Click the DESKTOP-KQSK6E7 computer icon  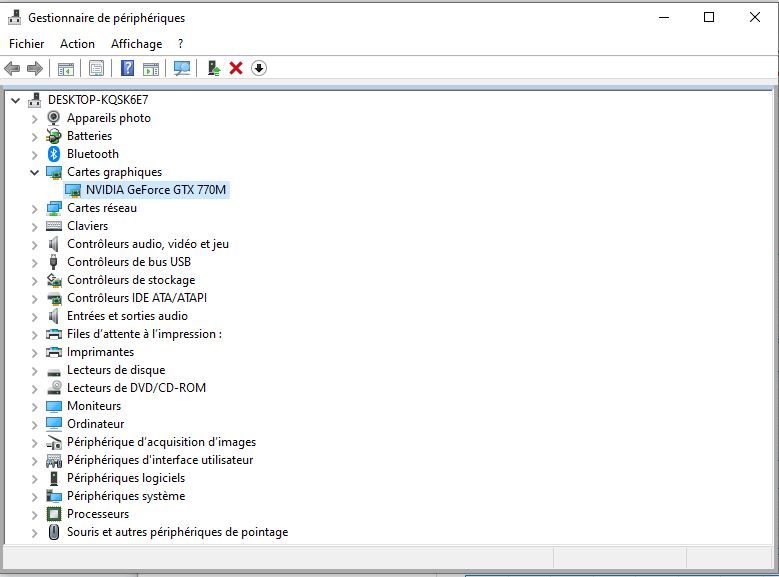pos(34,100)
